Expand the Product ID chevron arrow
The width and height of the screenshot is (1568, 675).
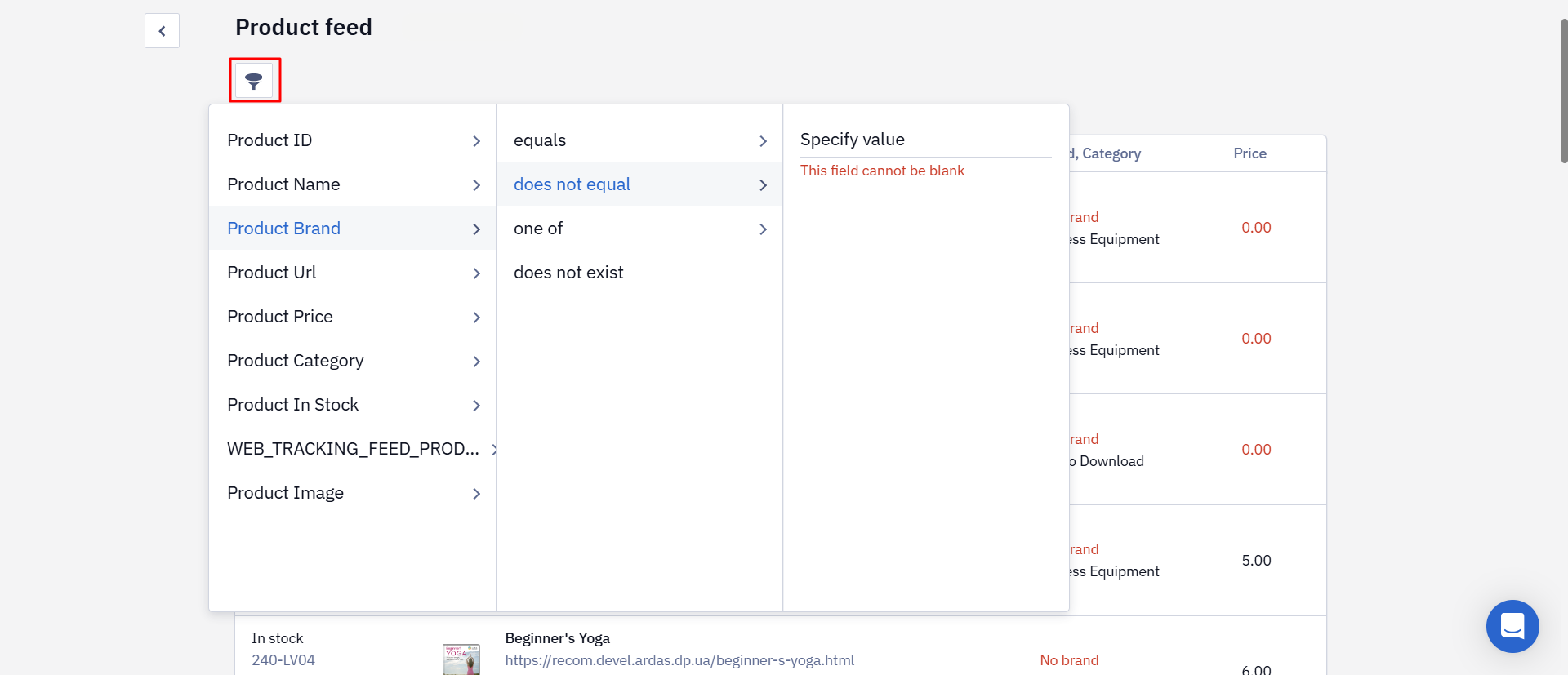pos(476,141)
